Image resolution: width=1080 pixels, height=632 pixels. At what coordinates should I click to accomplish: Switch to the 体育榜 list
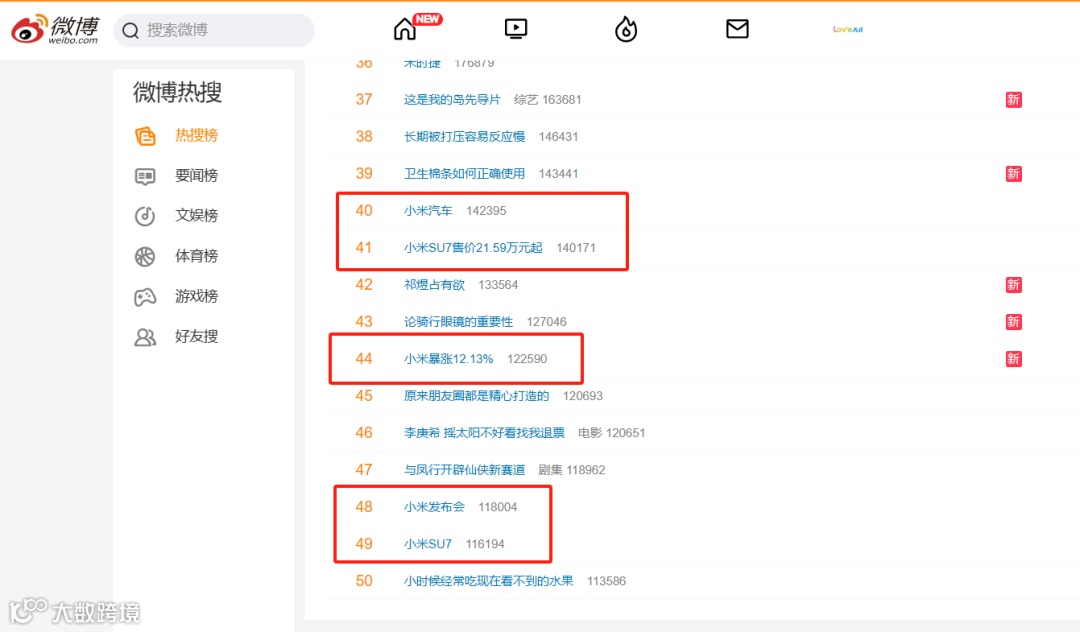tap(196, 256)
